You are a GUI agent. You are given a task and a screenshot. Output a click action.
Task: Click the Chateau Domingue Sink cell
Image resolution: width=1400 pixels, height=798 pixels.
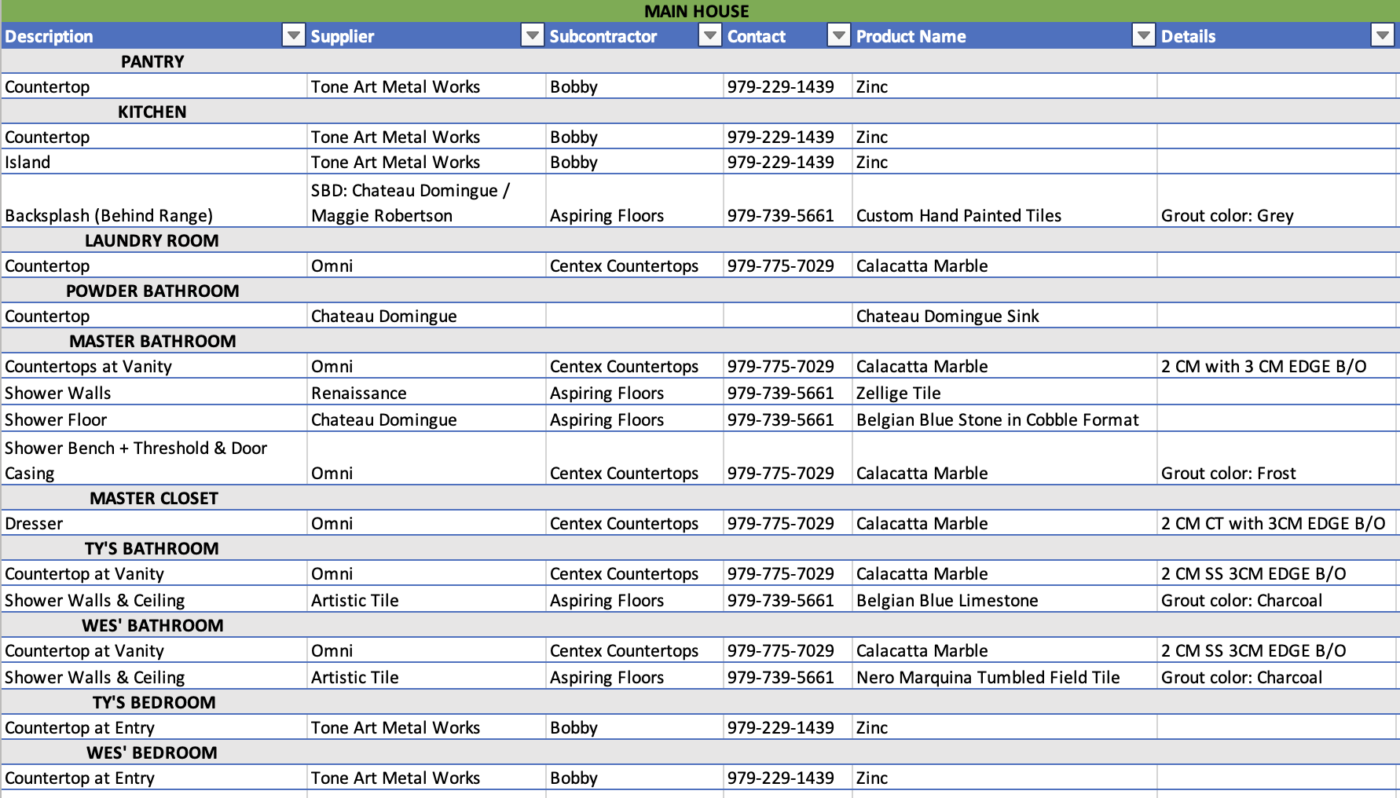pyautogui.click(x=1004, y=316)
